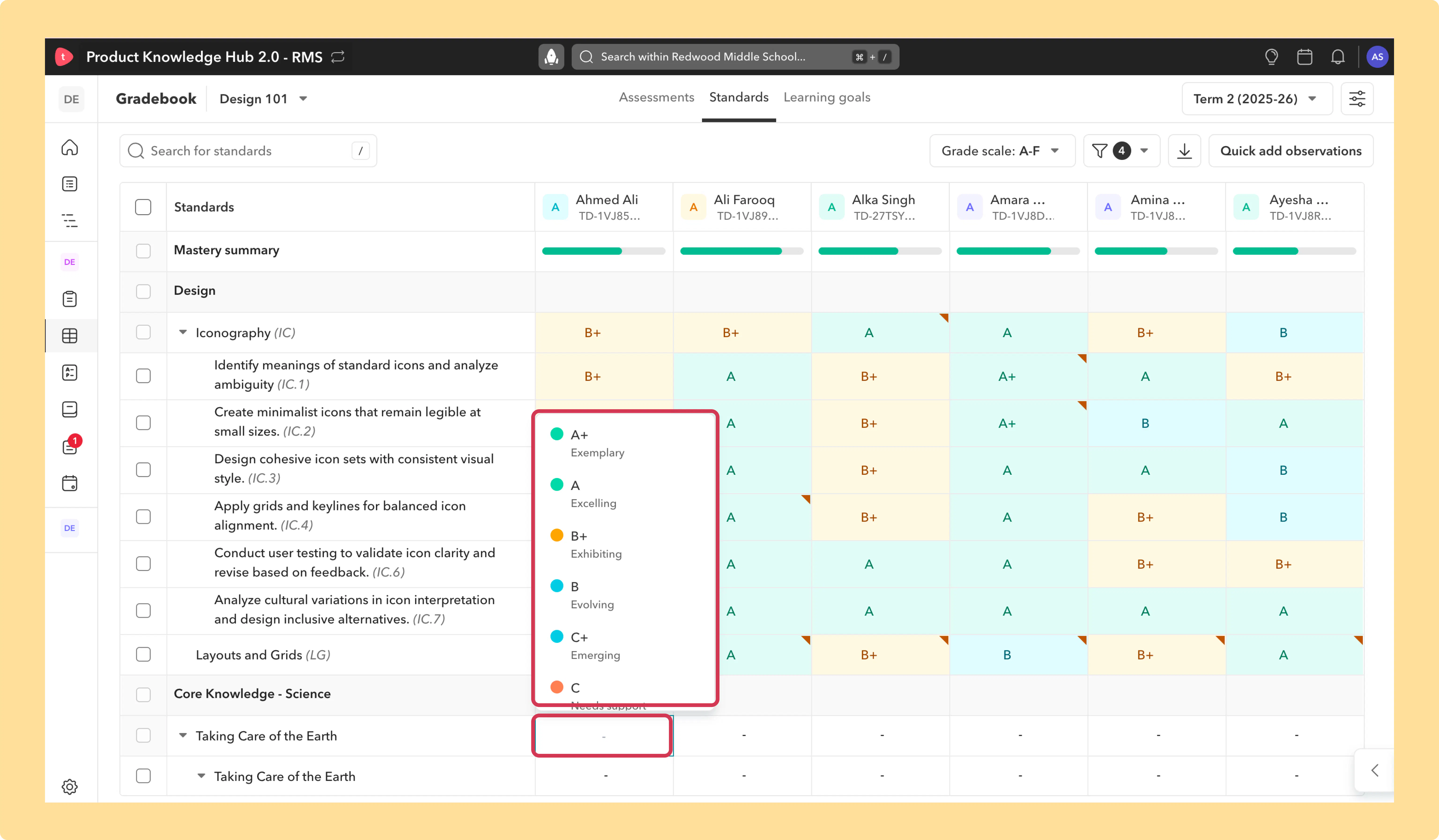Open the dropdown arrow beside the filter count
Viewport: 1439px width, 840px height.
[x=1144, y=151]
